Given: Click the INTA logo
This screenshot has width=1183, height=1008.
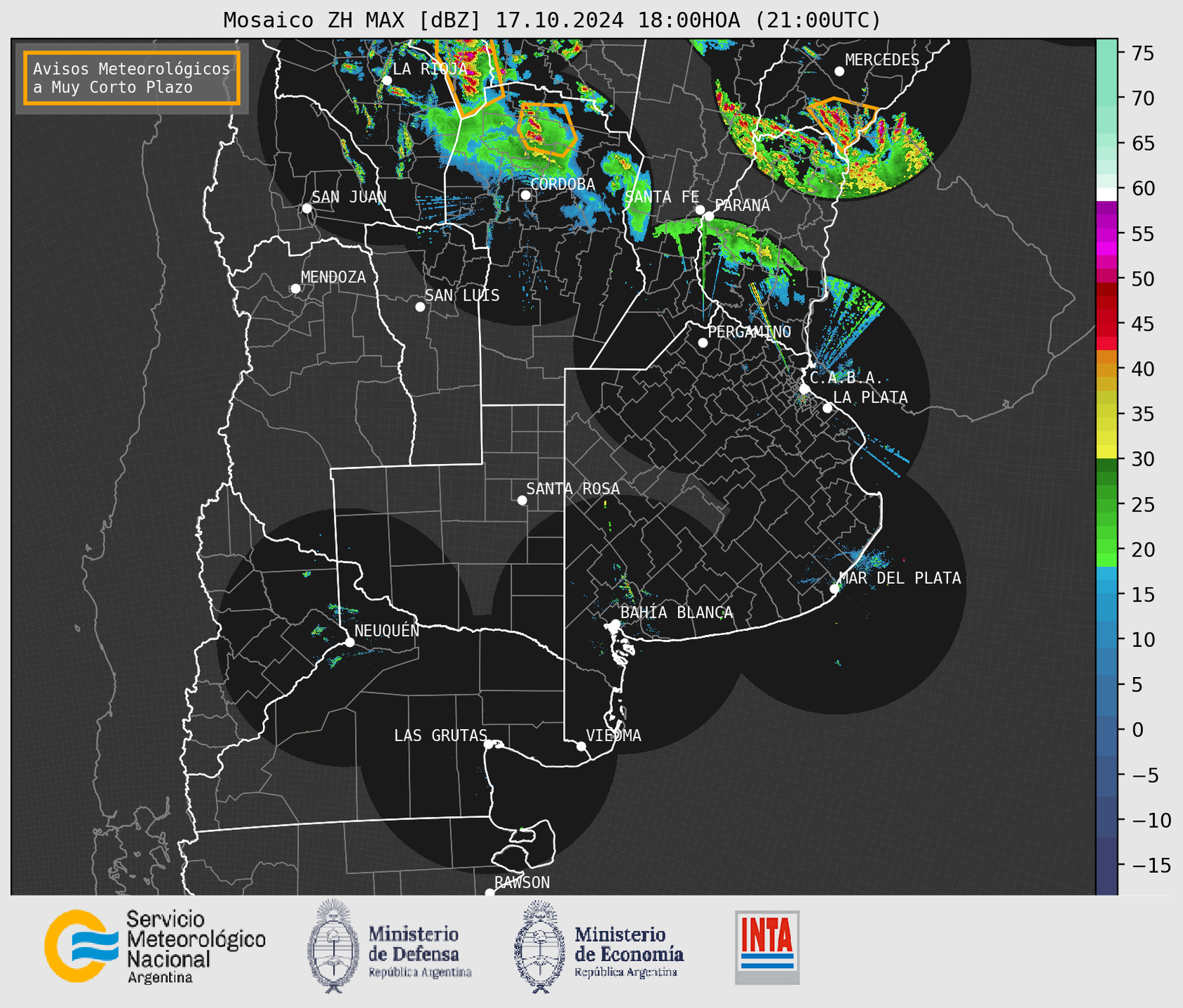Looking at the screenshot, I should (x=767, y=947).
